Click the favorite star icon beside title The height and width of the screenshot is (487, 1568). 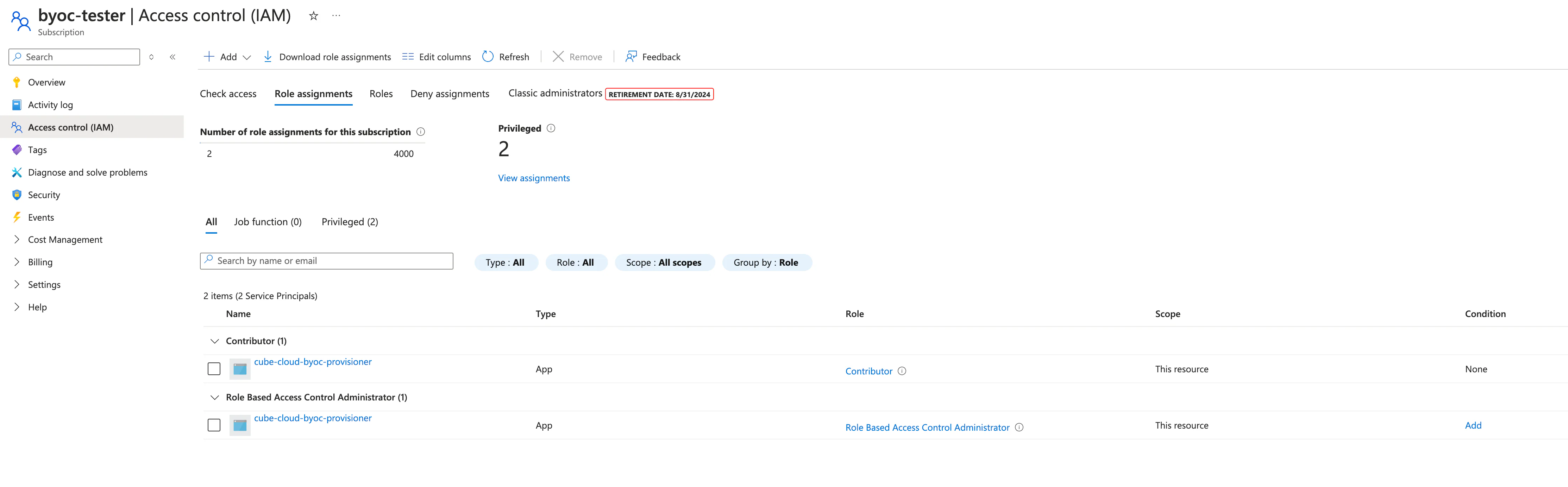[x=313, y=16]
